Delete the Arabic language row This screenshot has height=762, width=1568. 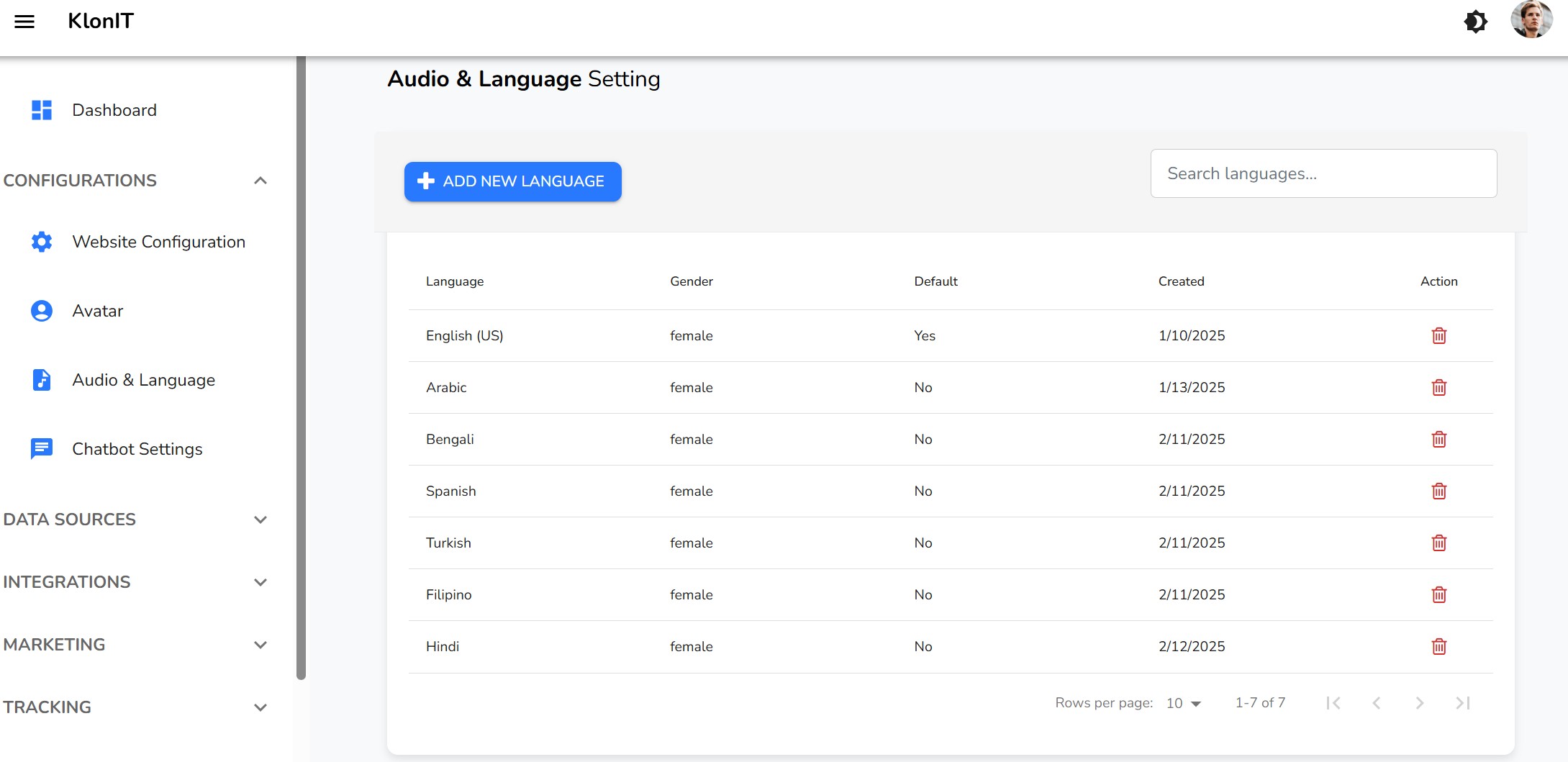click(x=1438, y=388)
